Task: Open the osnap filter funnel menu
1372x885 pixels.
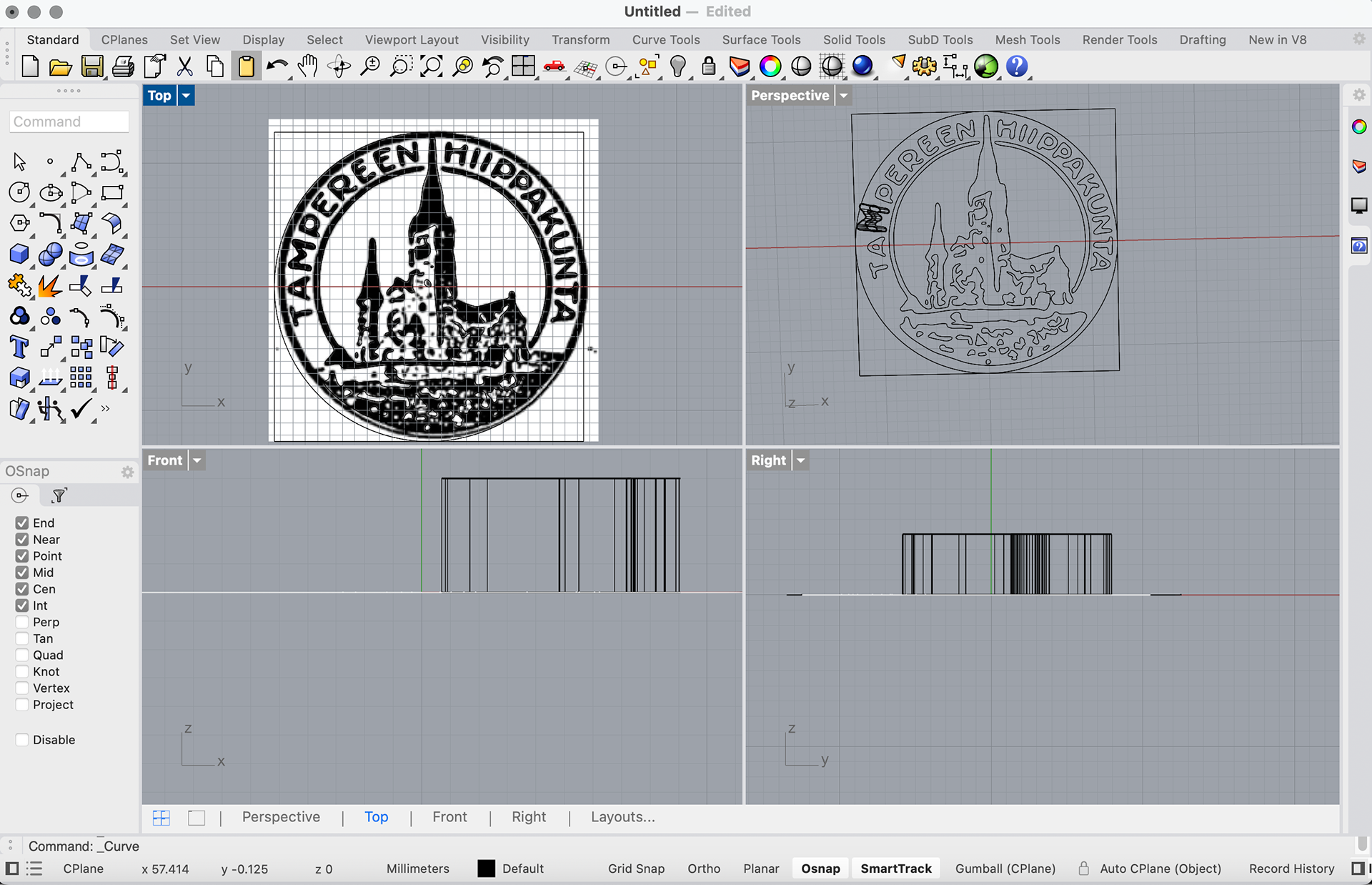Action: point(59,495)
